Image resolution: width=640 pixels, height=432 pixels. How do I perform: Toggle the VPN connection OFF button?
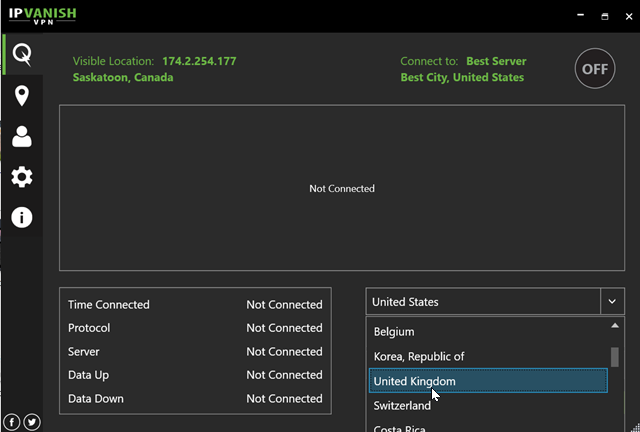tap(595, 69)
